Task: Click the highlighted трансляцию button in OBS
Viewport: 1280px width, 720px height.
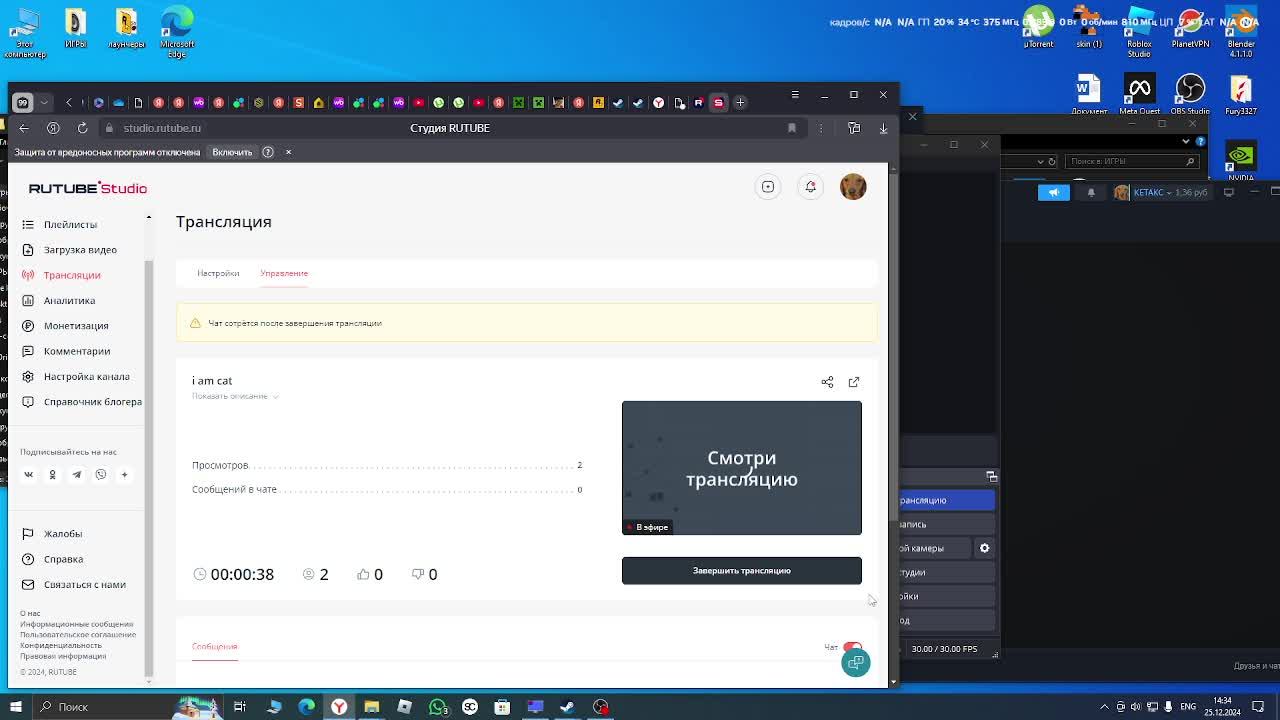Action: (947, 500)
